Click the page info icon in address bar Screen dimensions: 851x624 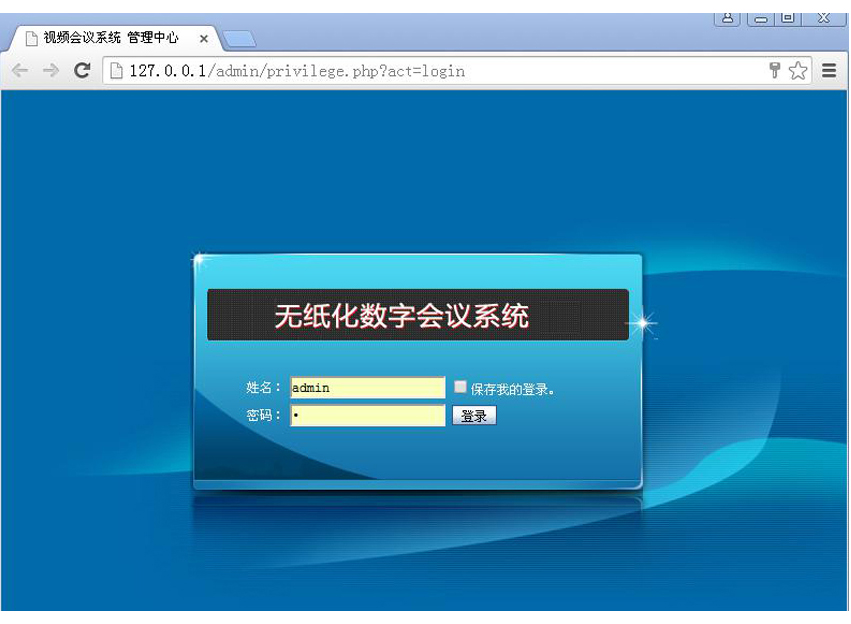(116, 71)
